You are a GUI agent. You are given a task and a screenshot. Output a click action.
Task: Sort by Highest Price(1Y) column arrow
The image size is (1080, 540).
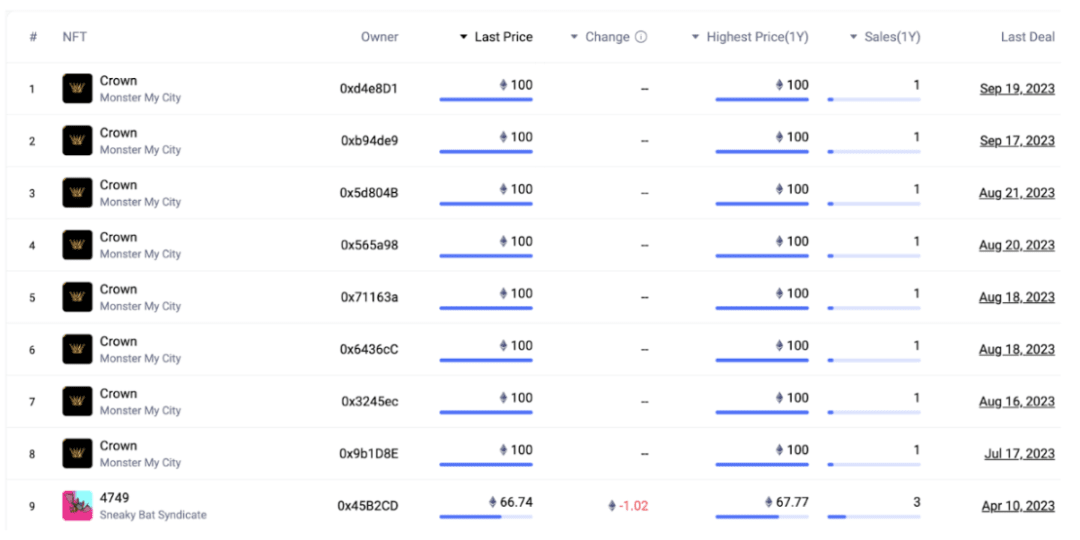[695, 37]
